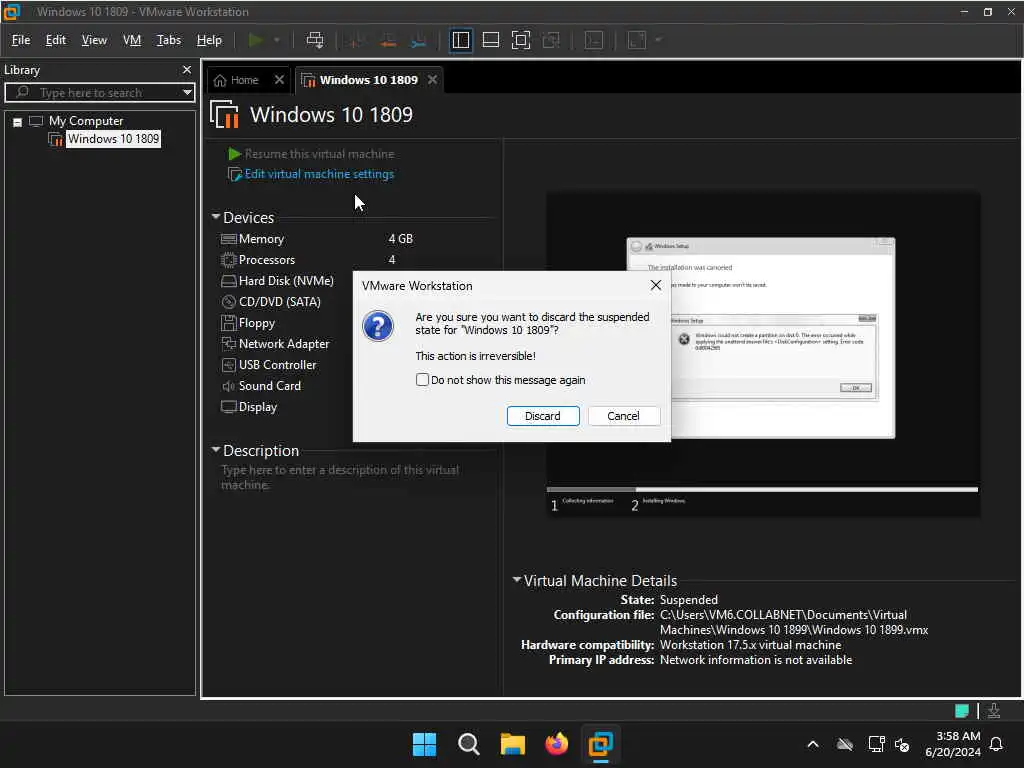Select My Computer in the library
The height and width of the screenshot is (768, 1024).
(x=86, y=121)
